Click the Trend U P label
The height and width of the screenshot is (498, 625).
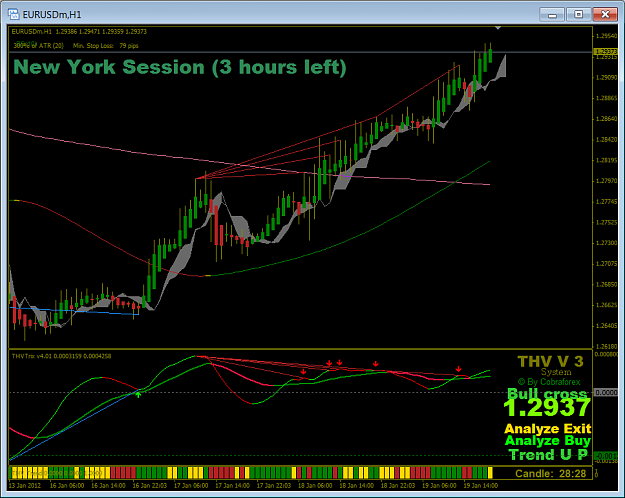[x=548, y=455]
